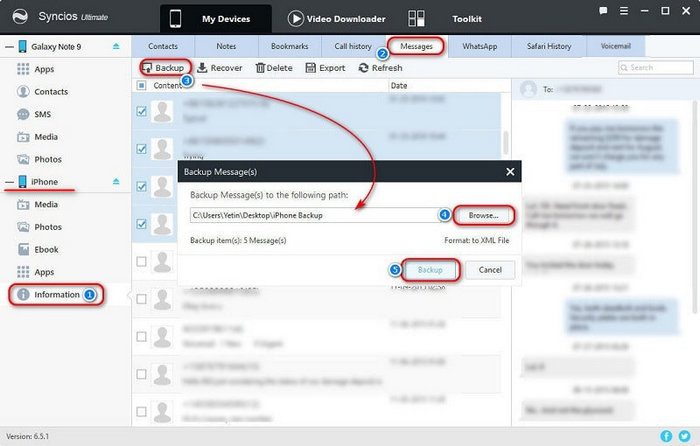700x446 pixels.
Task: Uncheck the second message checkbox
Action: pos(141,149)
